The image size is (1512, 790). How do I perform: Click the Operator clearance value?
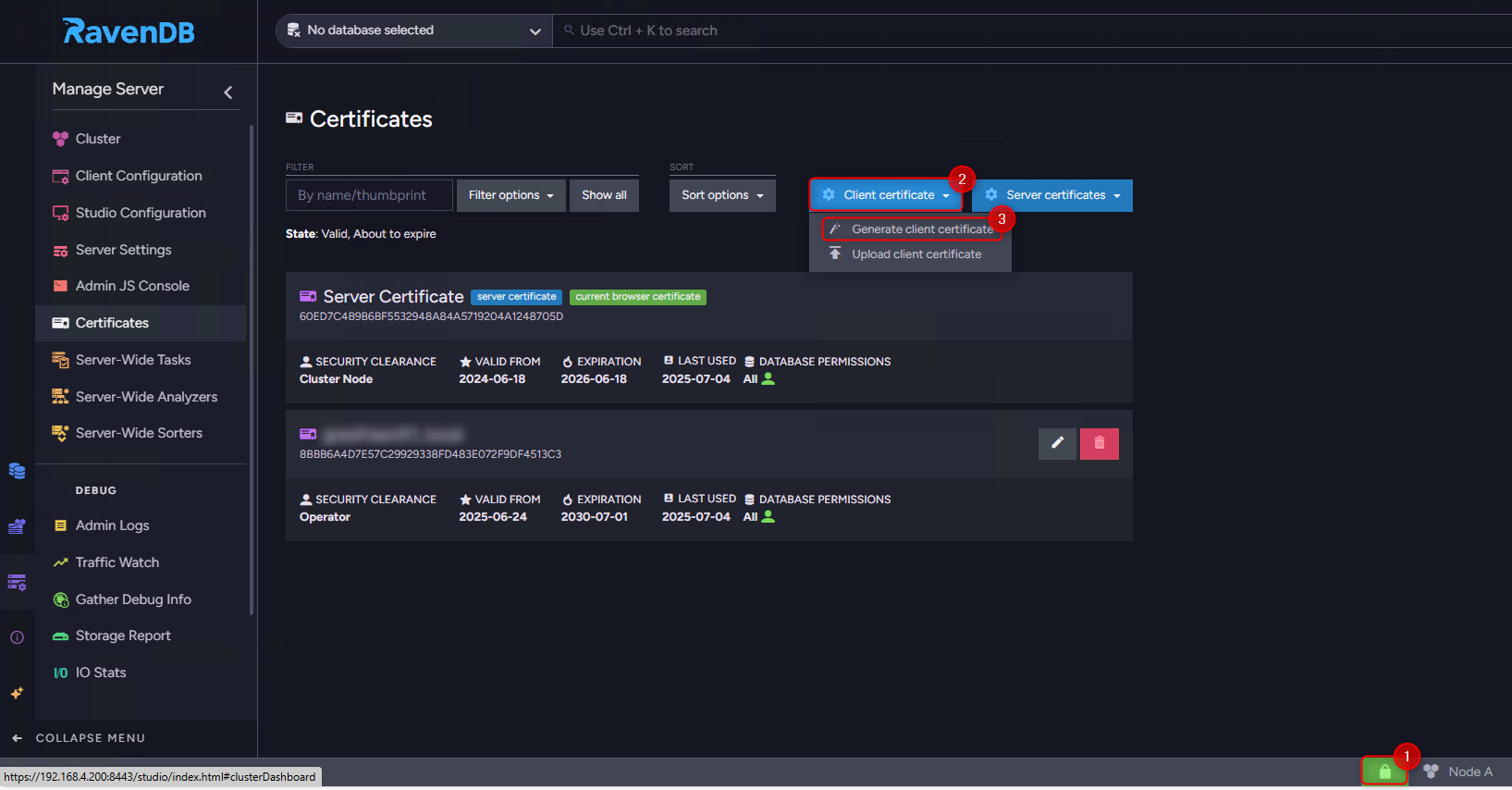[325, 517]
